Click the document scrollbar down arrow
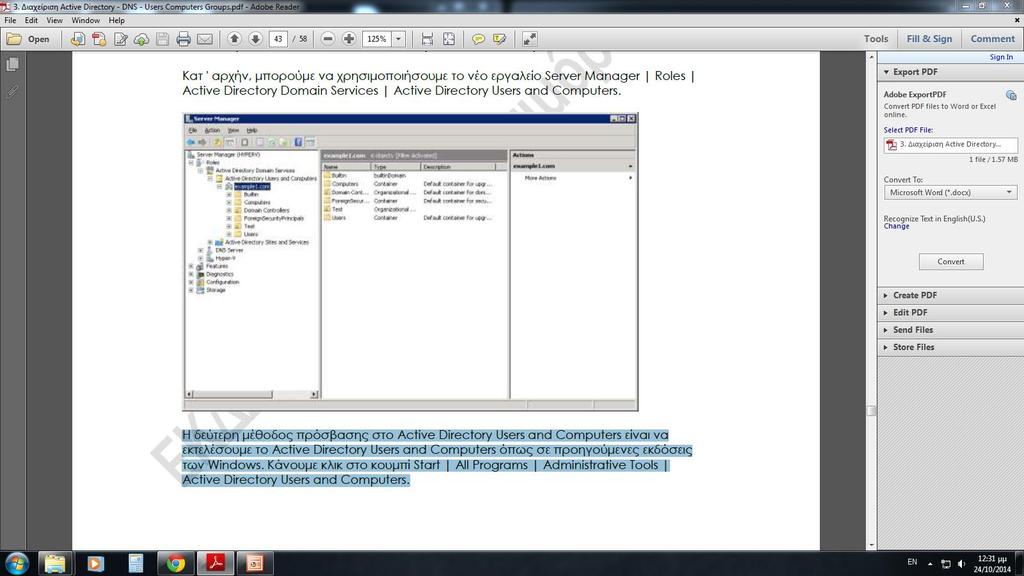The height and width of the screenshot is (576, 1024). click(x=871, y=545)
